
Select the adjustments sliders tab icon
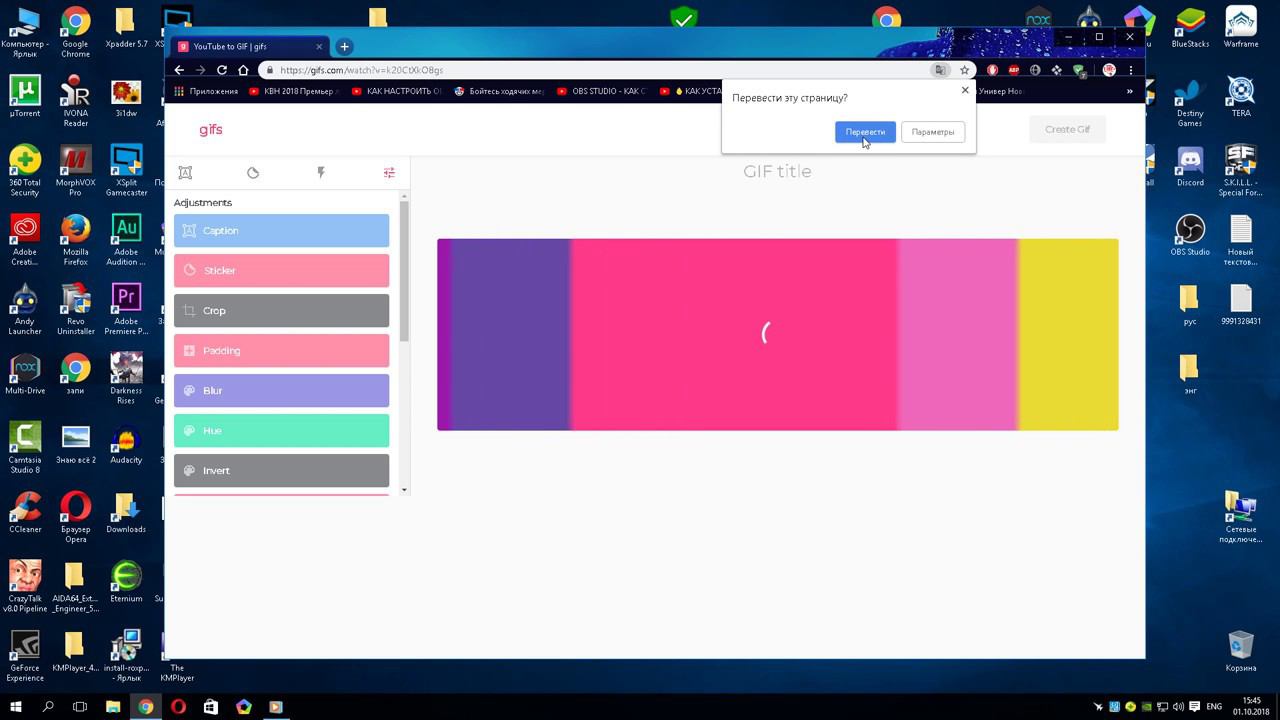coord(389,173)
